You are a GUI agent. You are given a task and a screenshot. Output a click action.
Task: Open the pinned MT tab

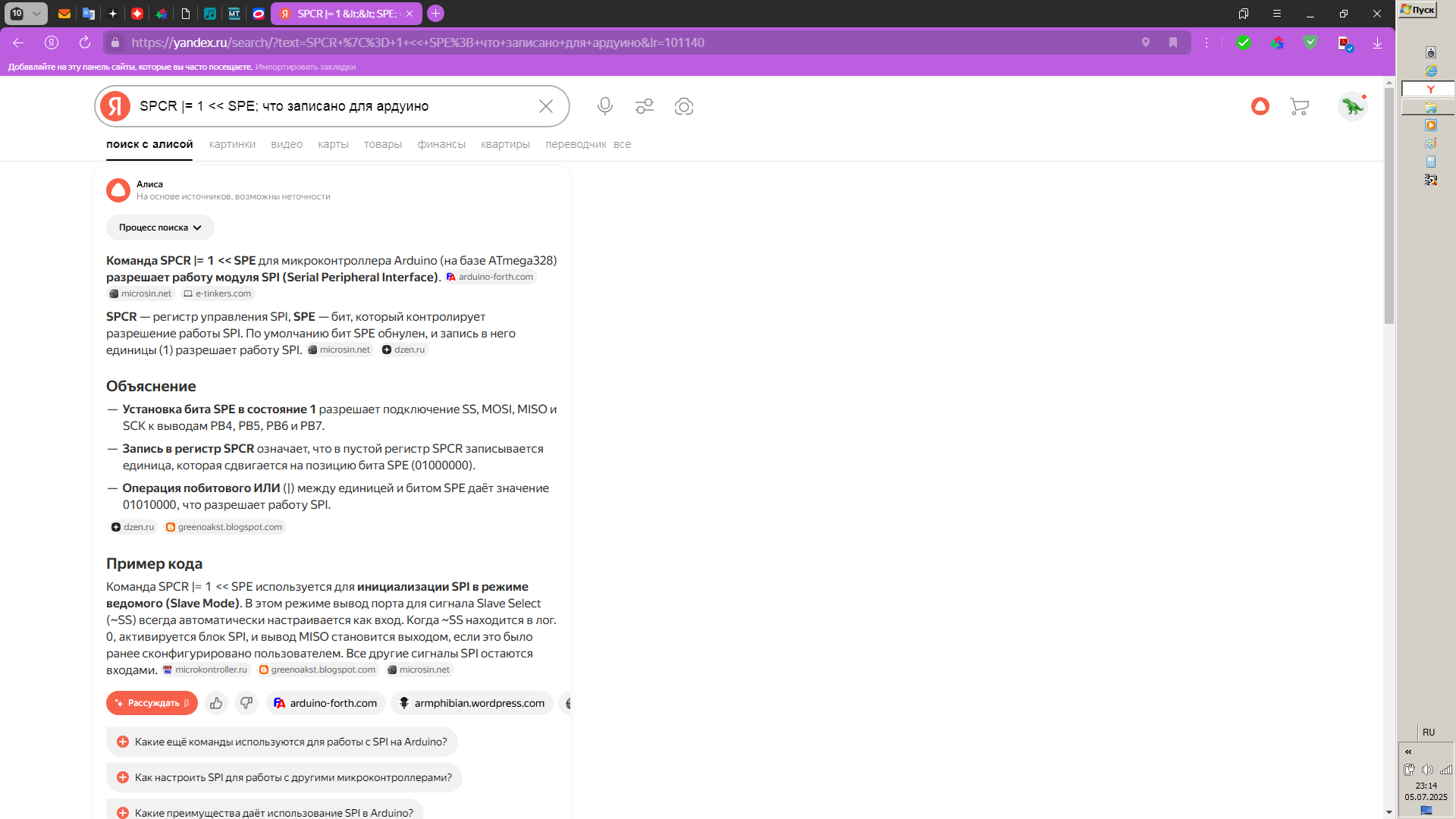click(234, 14)
